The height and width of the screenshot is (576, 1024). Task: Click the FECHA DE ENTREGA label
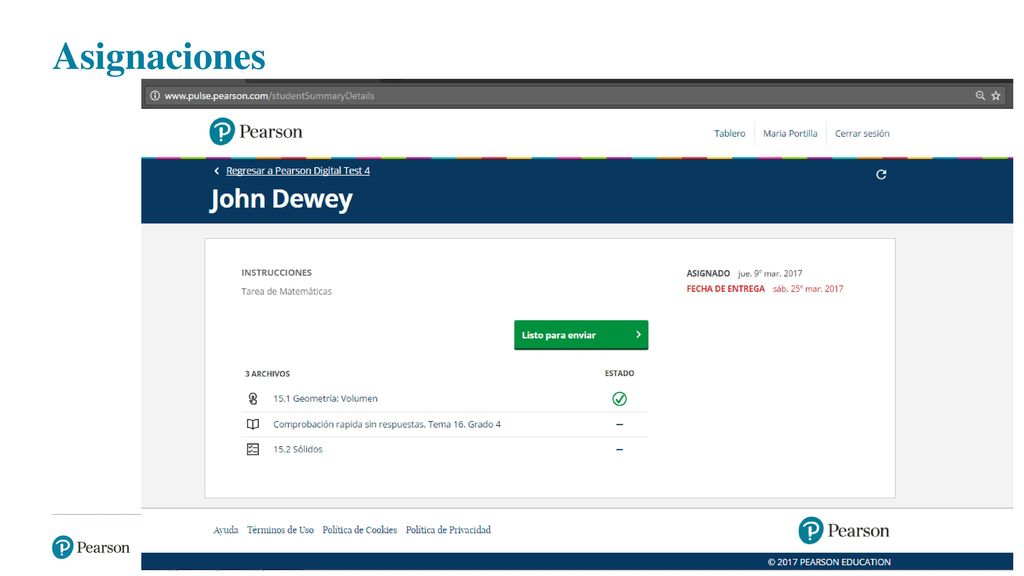tap(726, 289)
